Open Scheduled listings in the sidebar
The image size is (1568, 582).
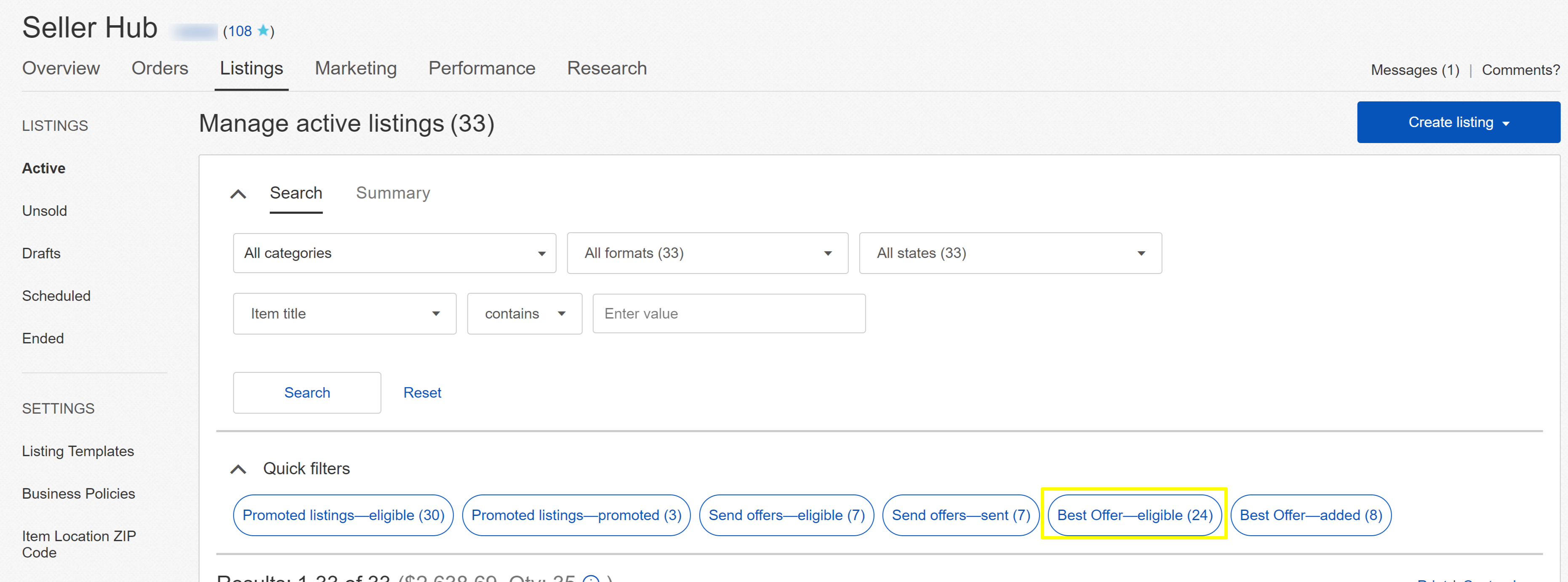click(56, 296)
